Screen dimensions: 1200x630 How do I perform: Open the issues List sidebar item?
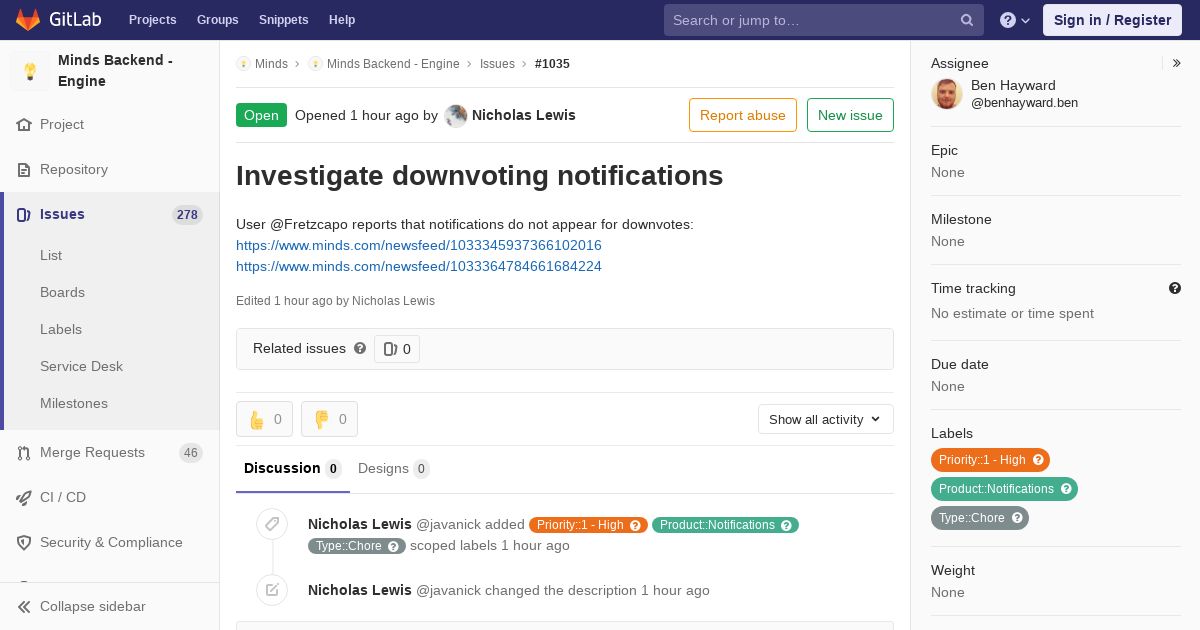(51, 255)
